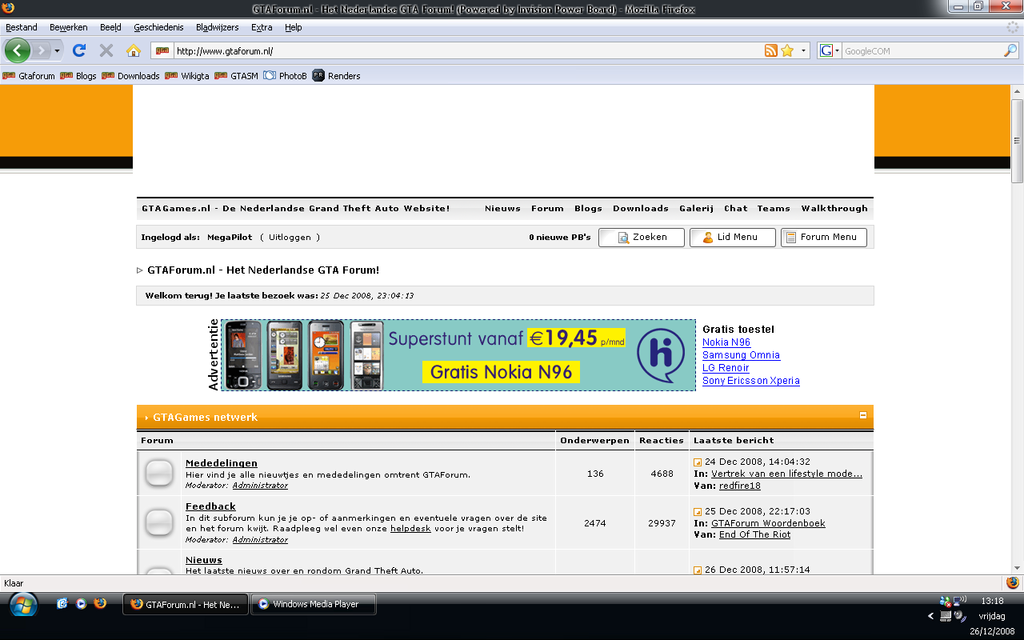Click the Superstunt Nokia N96 ad banner
The height and width of the screenshot is (640, 1024).
click(458, 355)
